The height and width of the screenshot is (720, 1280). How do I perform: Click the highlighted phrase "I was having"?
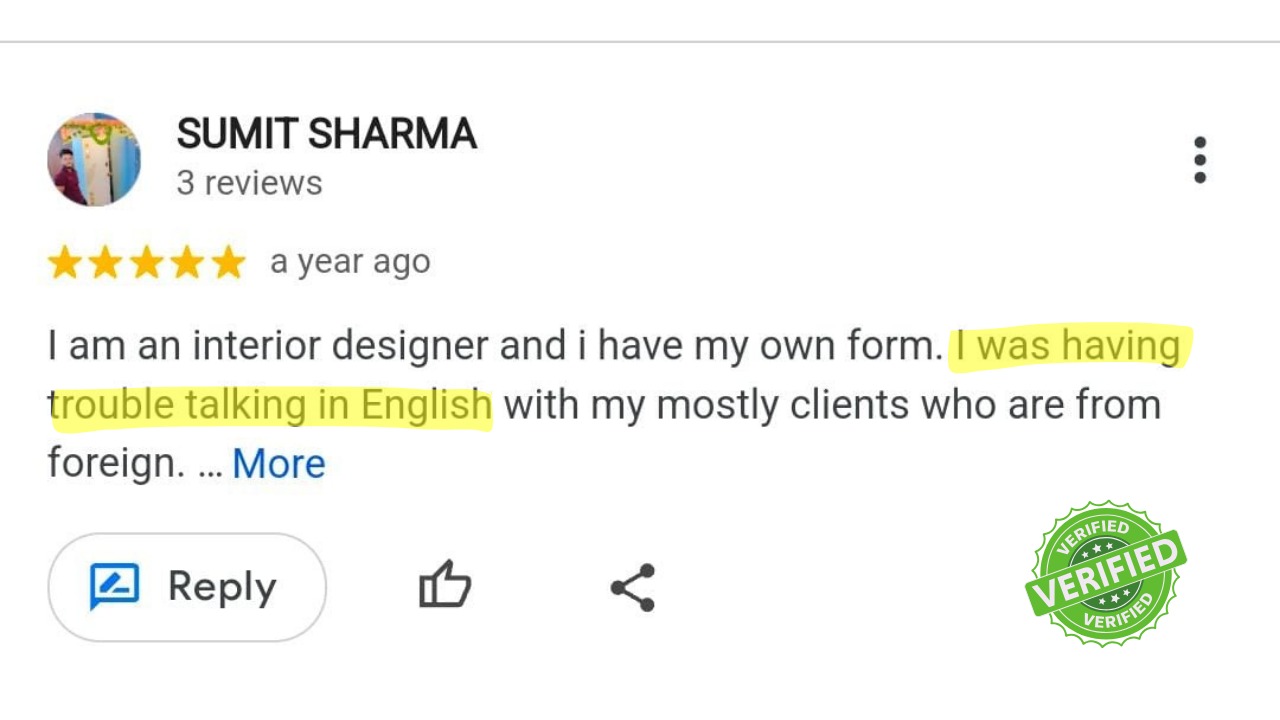pyautogui.click(x=1067, y=346)
